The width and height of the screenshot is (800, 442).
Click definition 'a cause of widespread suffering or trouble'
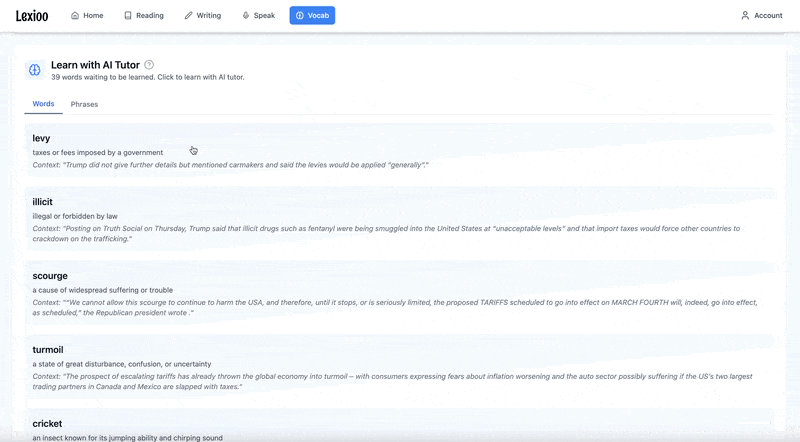103,290
